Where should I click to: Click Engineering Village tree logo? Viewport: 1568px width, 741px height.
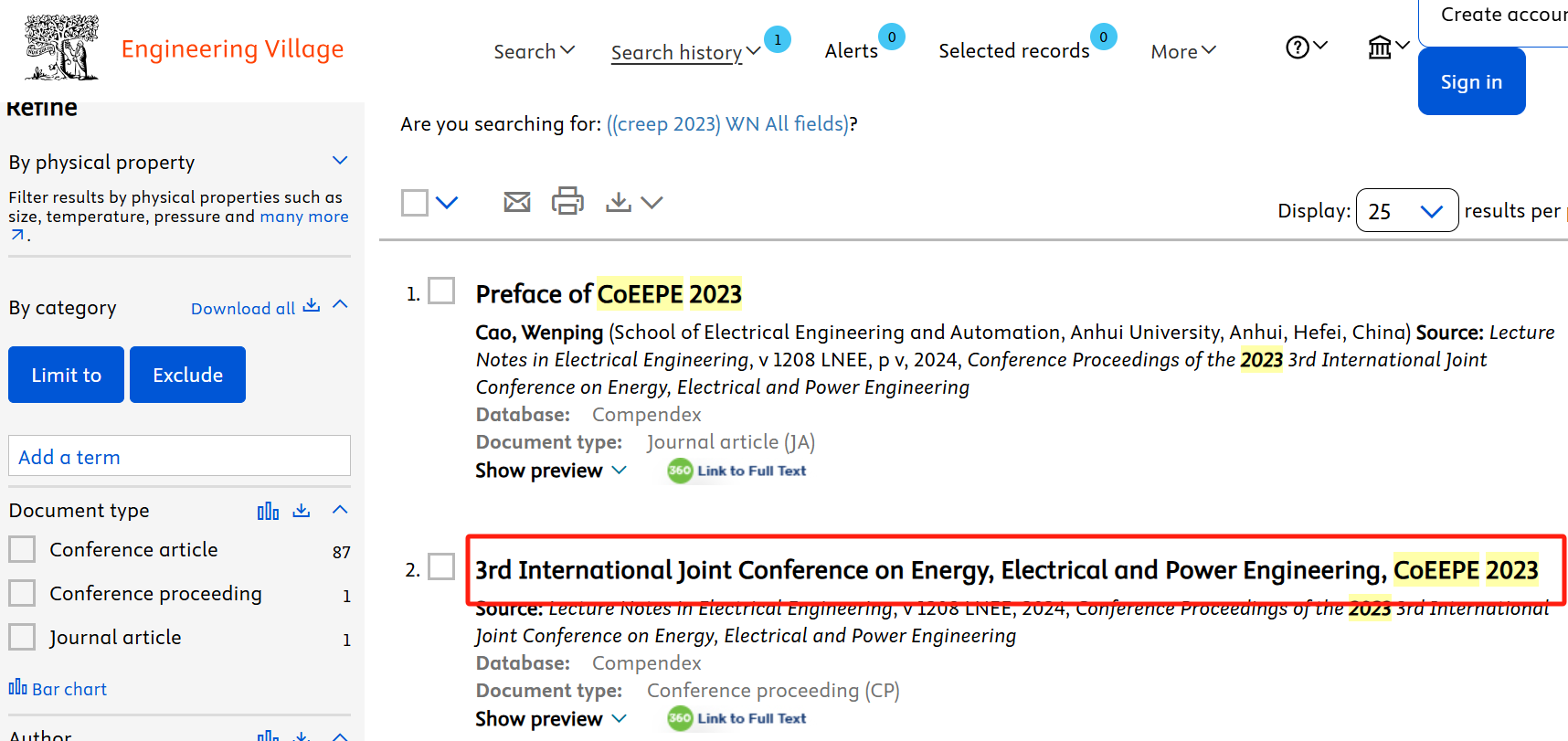[x=62, y=48]
